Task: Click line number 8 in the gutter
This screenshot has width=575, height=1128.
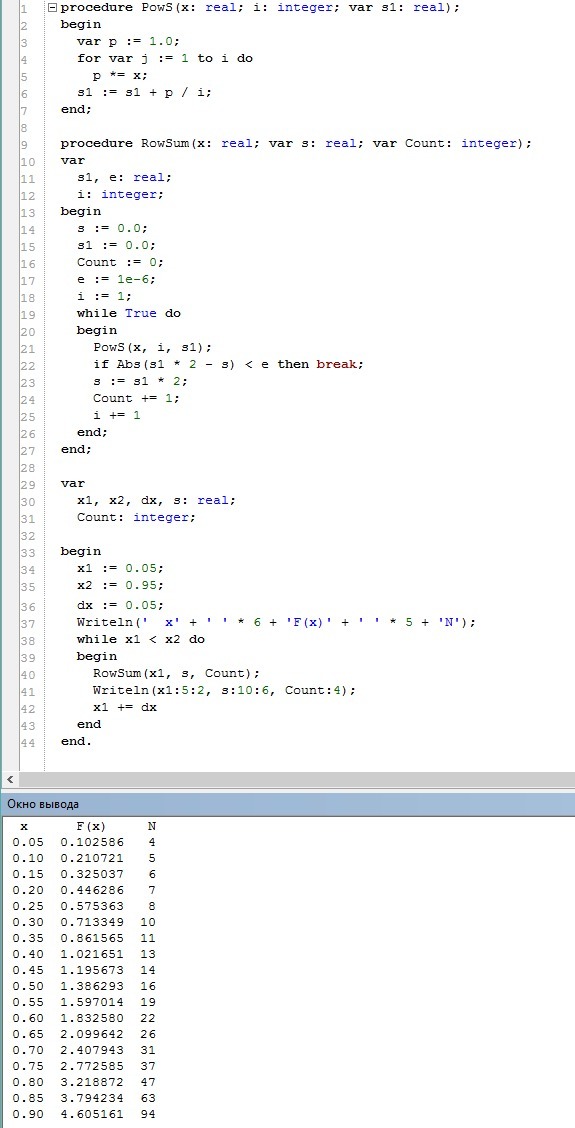Action: pos(24,127)
